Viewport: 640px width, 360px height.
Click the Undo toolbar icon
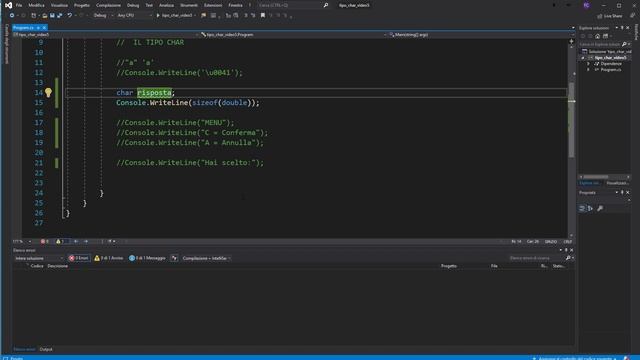(70, 16)
